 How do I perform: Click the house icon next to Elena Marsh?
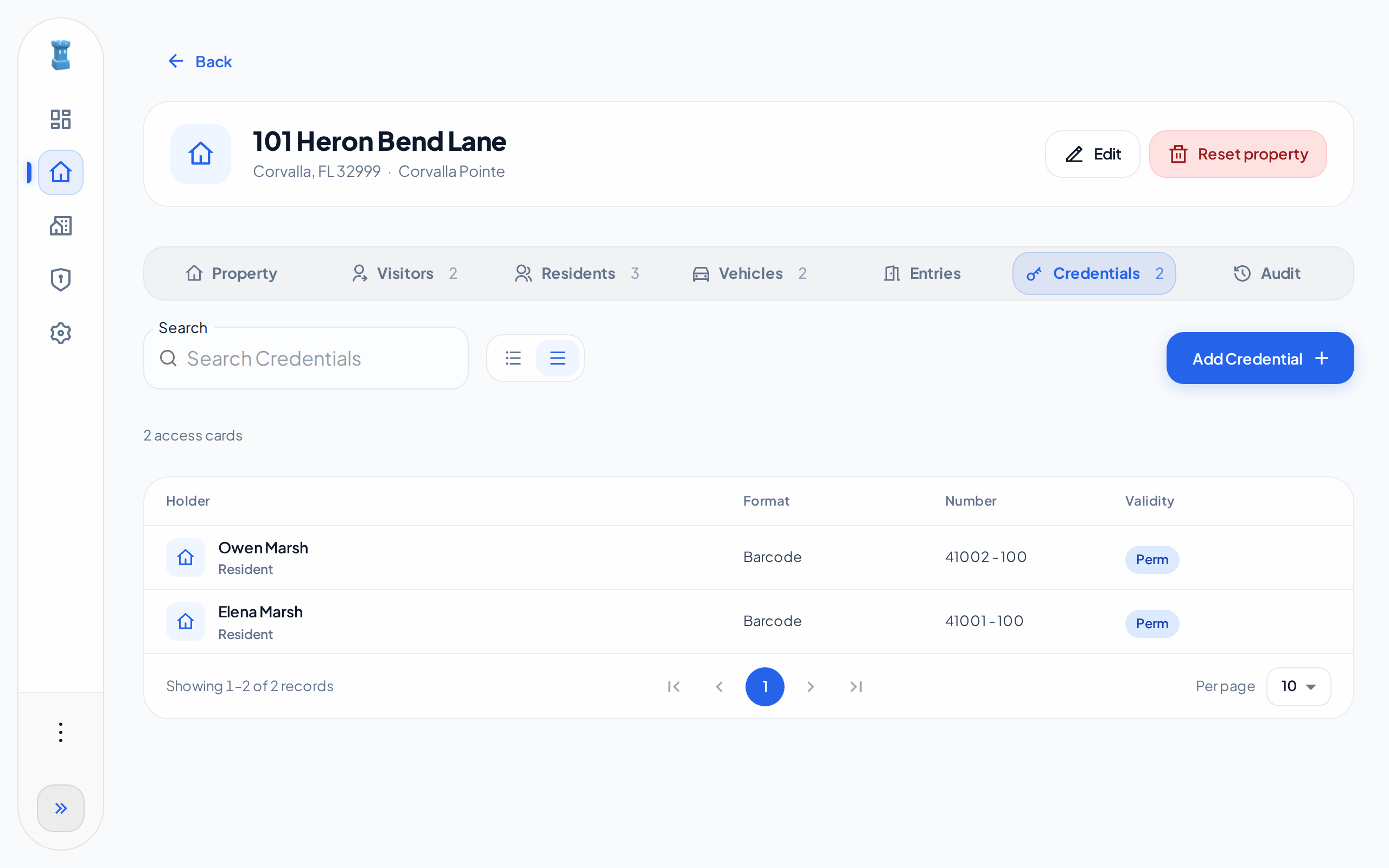(186, 622)
